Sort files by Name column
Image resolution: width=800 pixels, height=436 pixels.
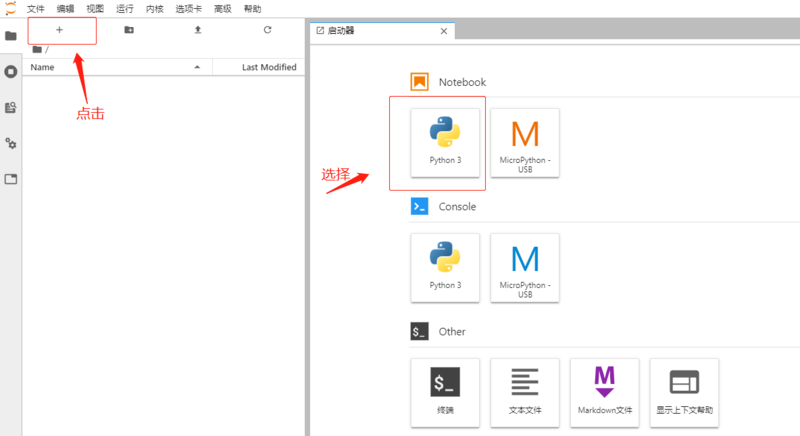pos(43,67)
